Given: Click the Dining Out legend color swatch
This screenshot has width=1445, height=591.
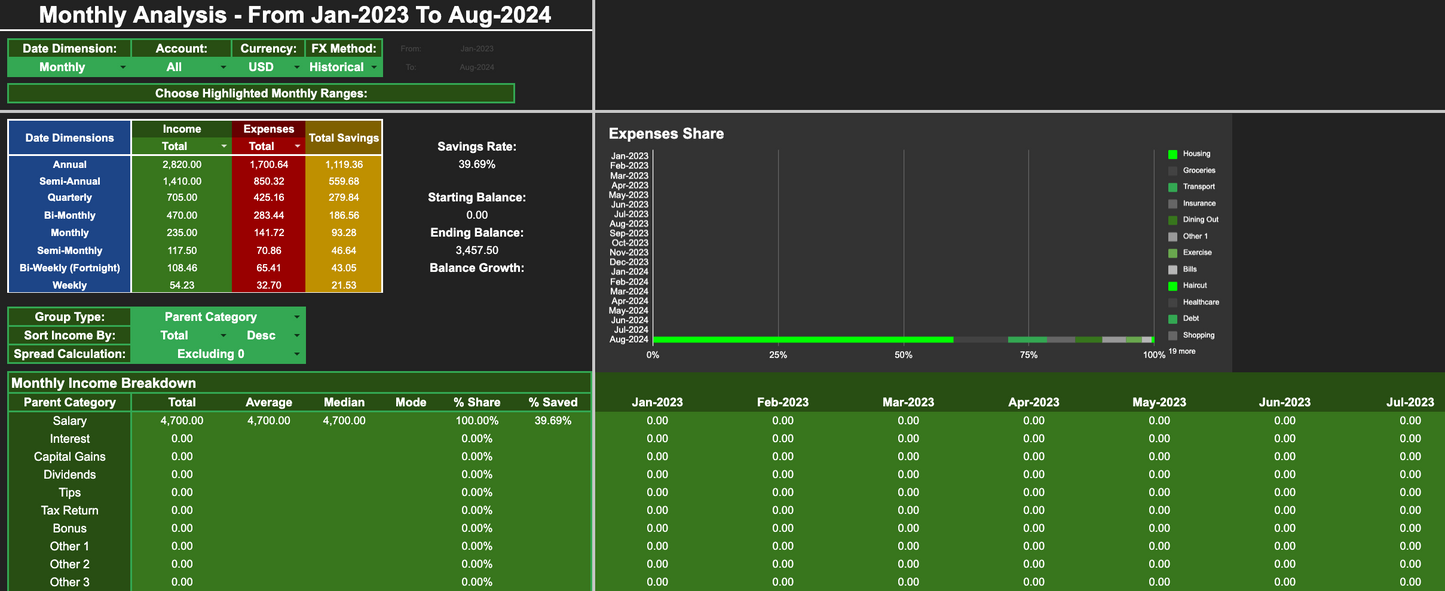Looking at the screenshot, I should tap(1172, 220).
